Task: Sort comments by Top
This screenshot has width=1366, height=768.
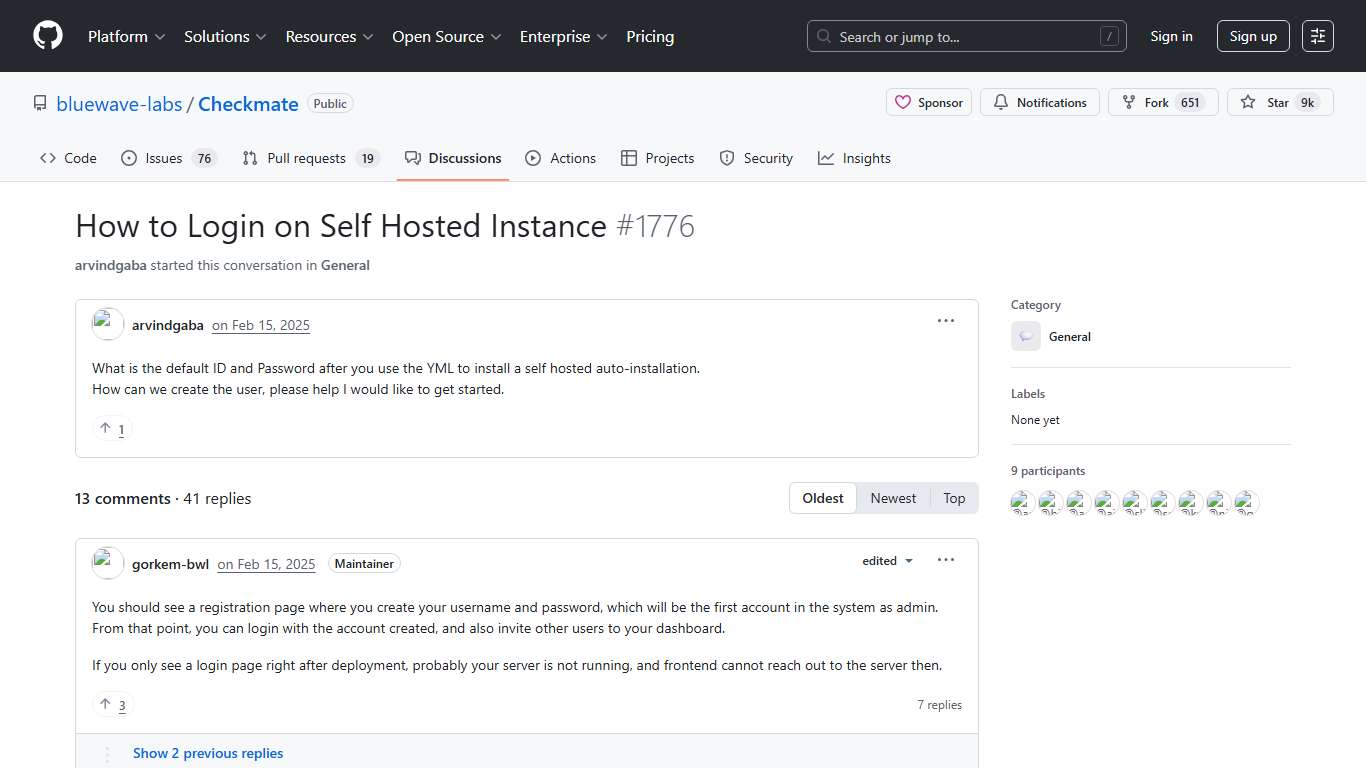Action: click(954, 497)
